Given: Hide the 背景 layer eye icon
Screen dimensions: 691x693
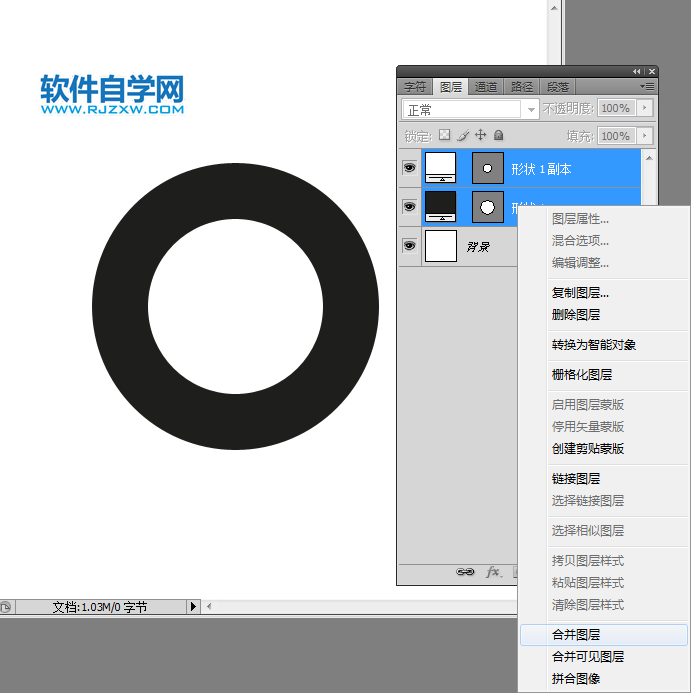Looking at the screenshot, I should pos(409,245).
